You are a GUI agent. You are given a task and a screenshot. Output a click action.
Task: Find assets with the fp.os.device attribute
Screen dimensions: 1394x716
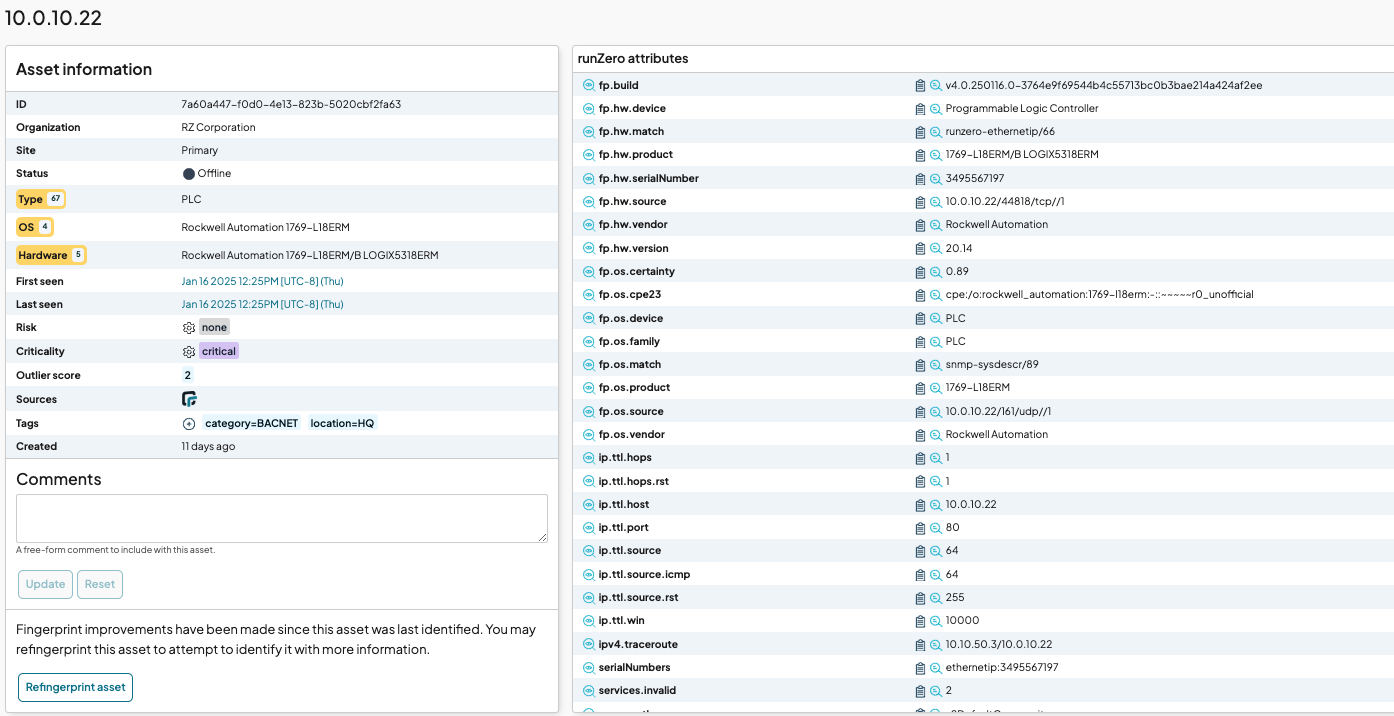pyautogui.click(x=589, y=319)
